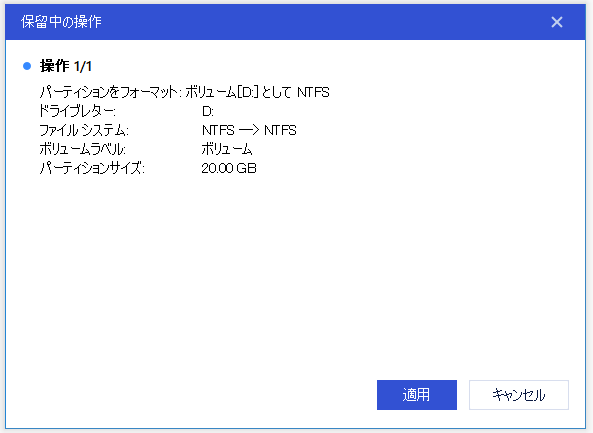The height and width of the screenshot is (433, 593).
Task: Click the target NTFS right of arrow
Action: pos(280,130)
